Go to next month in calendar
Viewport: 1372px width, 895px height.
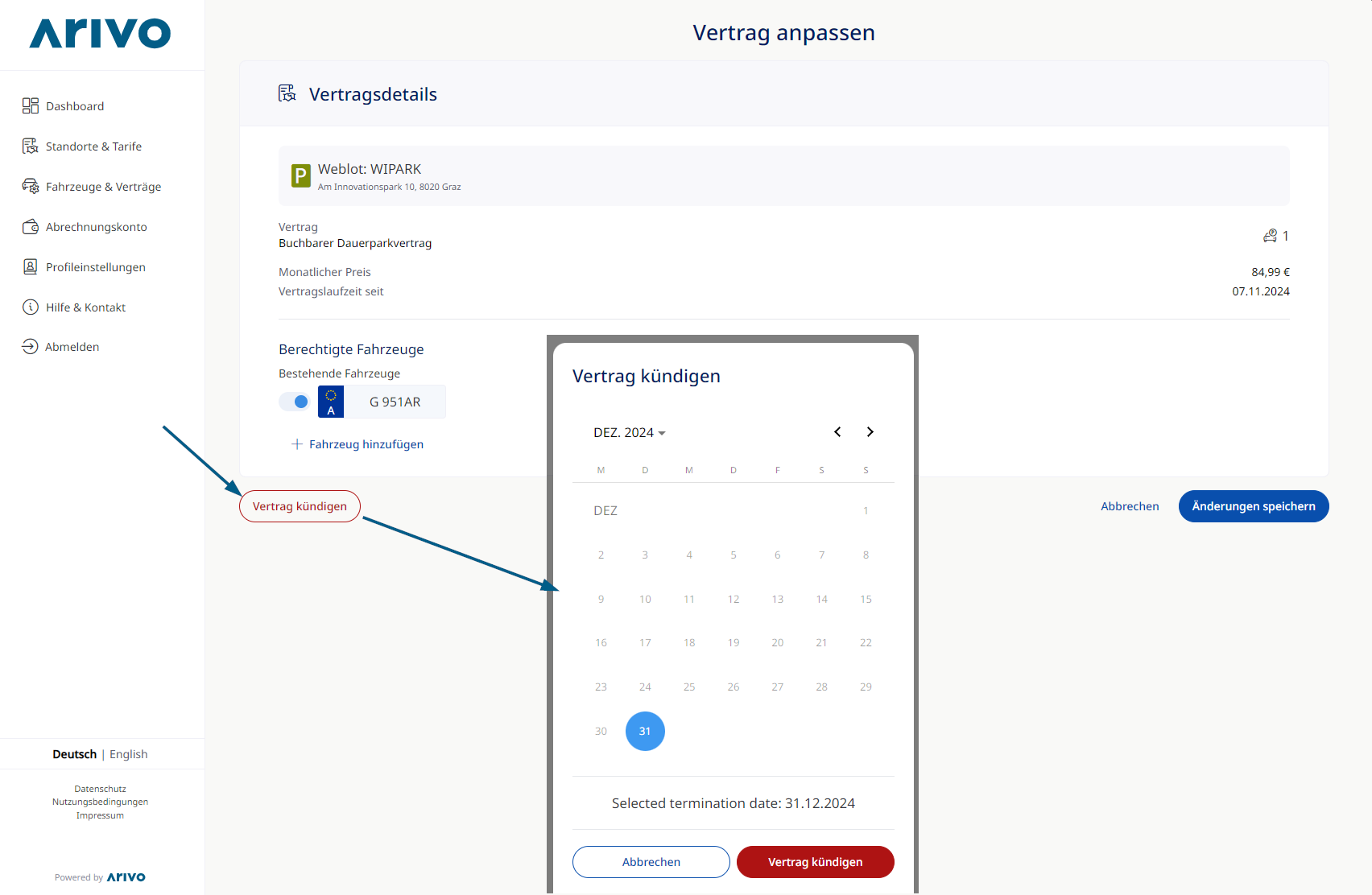tap(870, 432)
